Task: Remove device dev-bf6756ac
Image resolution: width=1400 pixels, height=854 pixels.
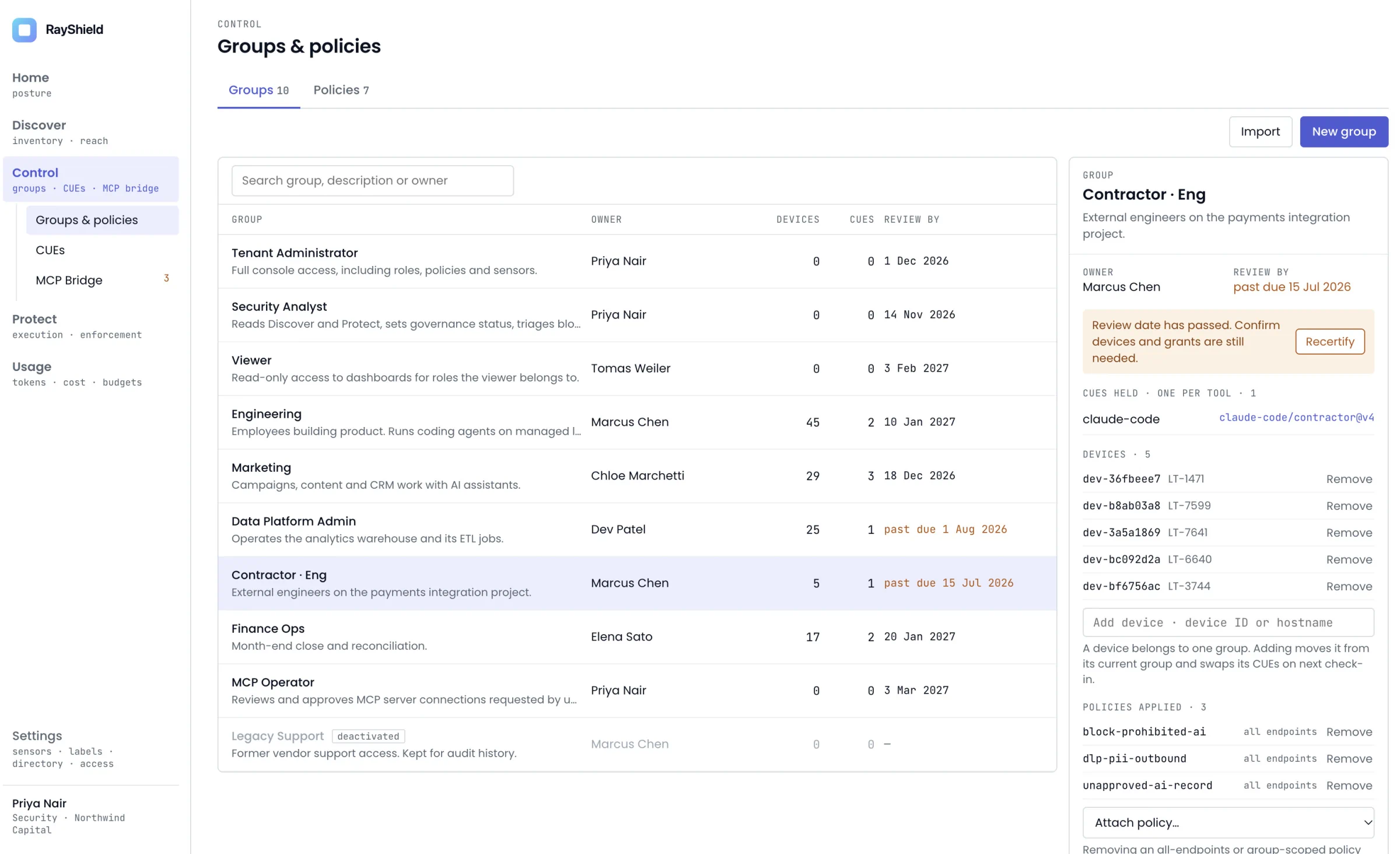Action: click(1349, 586)
